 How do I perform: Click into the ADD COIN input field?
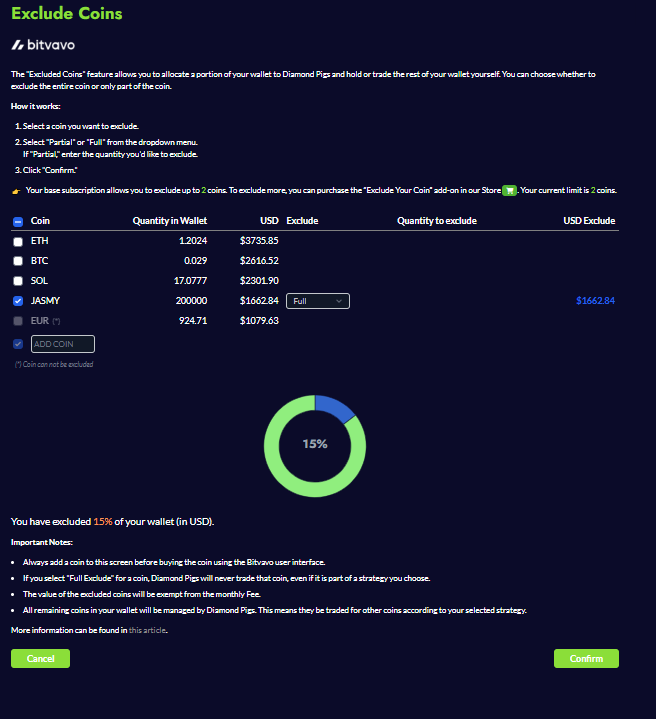point(63,344)
